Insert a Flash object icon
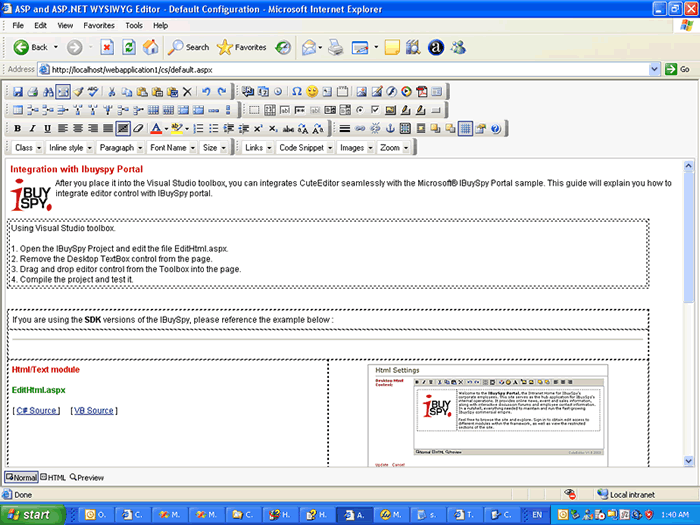Viewport: 700px width, 525px height. click(x=392, y=92)
